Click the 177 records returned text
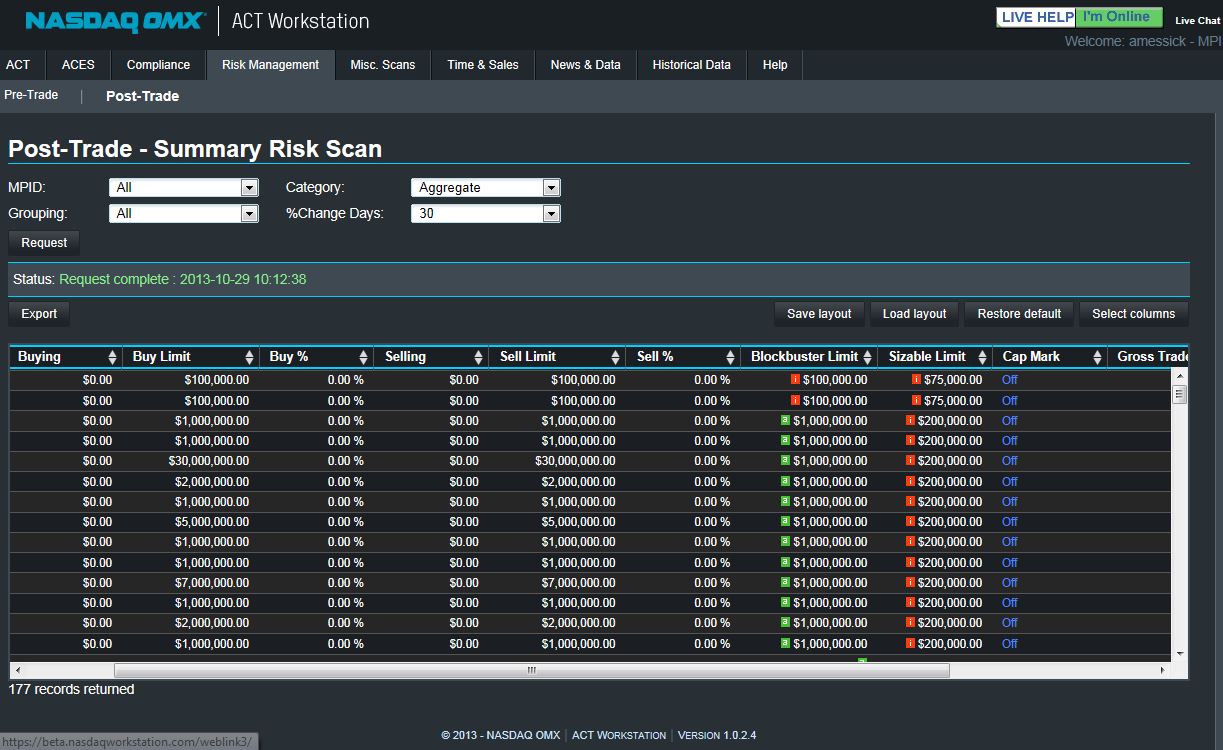The height and width of the screenshot is (750, 1223). [71, 689]
